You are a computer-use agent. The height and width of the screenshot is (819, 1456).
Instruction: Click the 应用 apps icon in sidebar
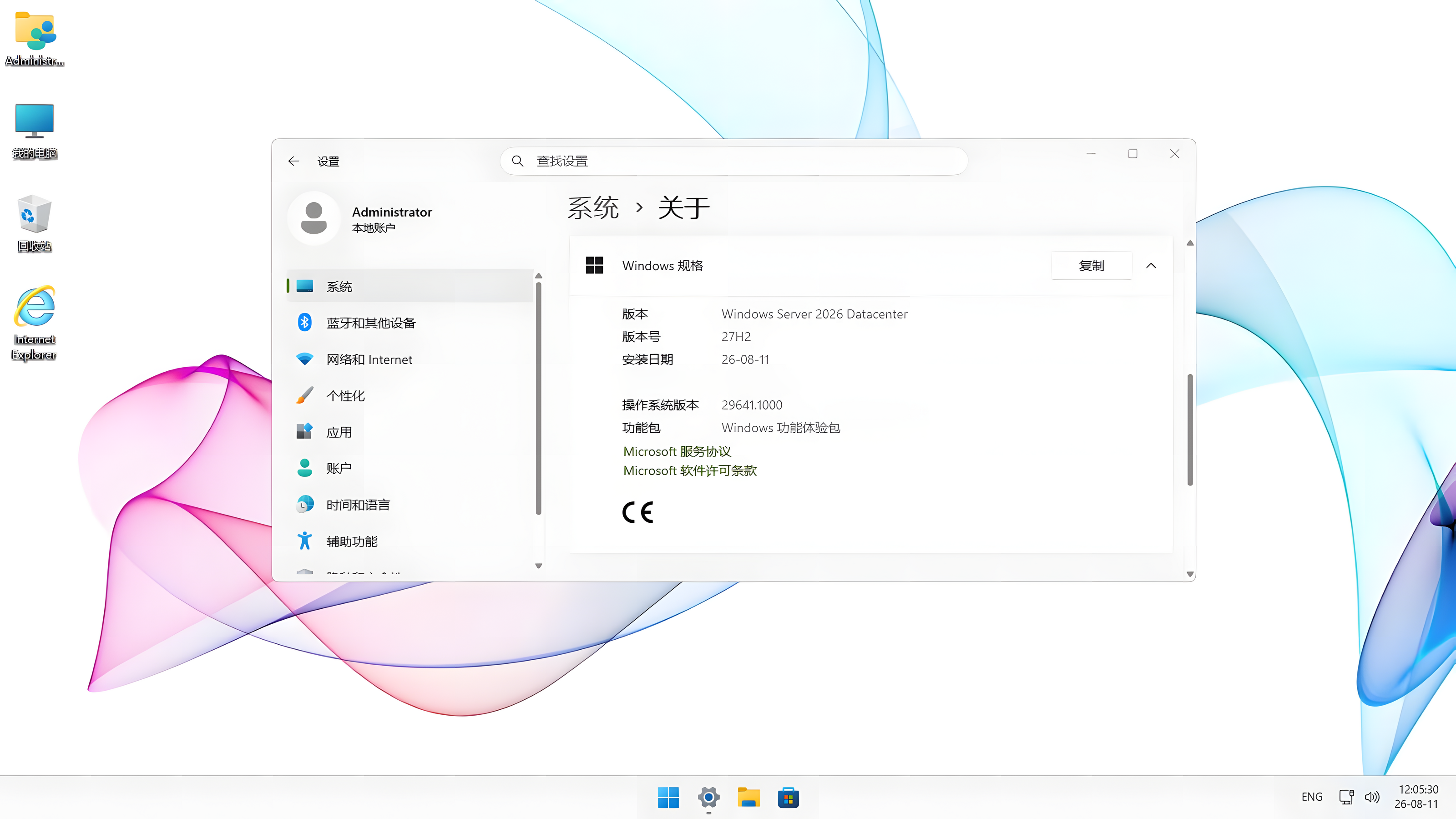click(x=305, y=431)
